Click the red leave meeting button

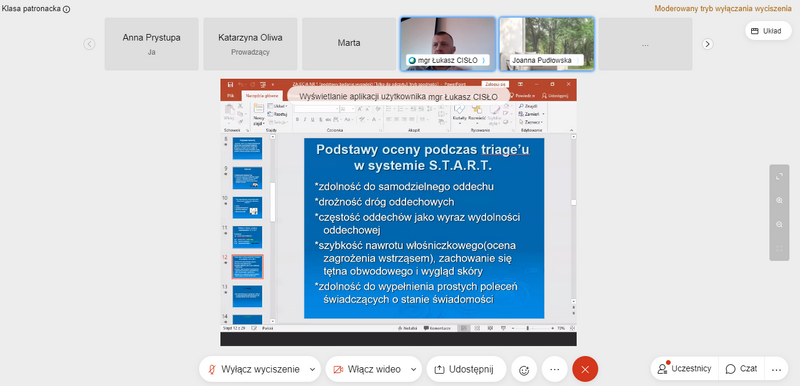[x=585, y=369]
